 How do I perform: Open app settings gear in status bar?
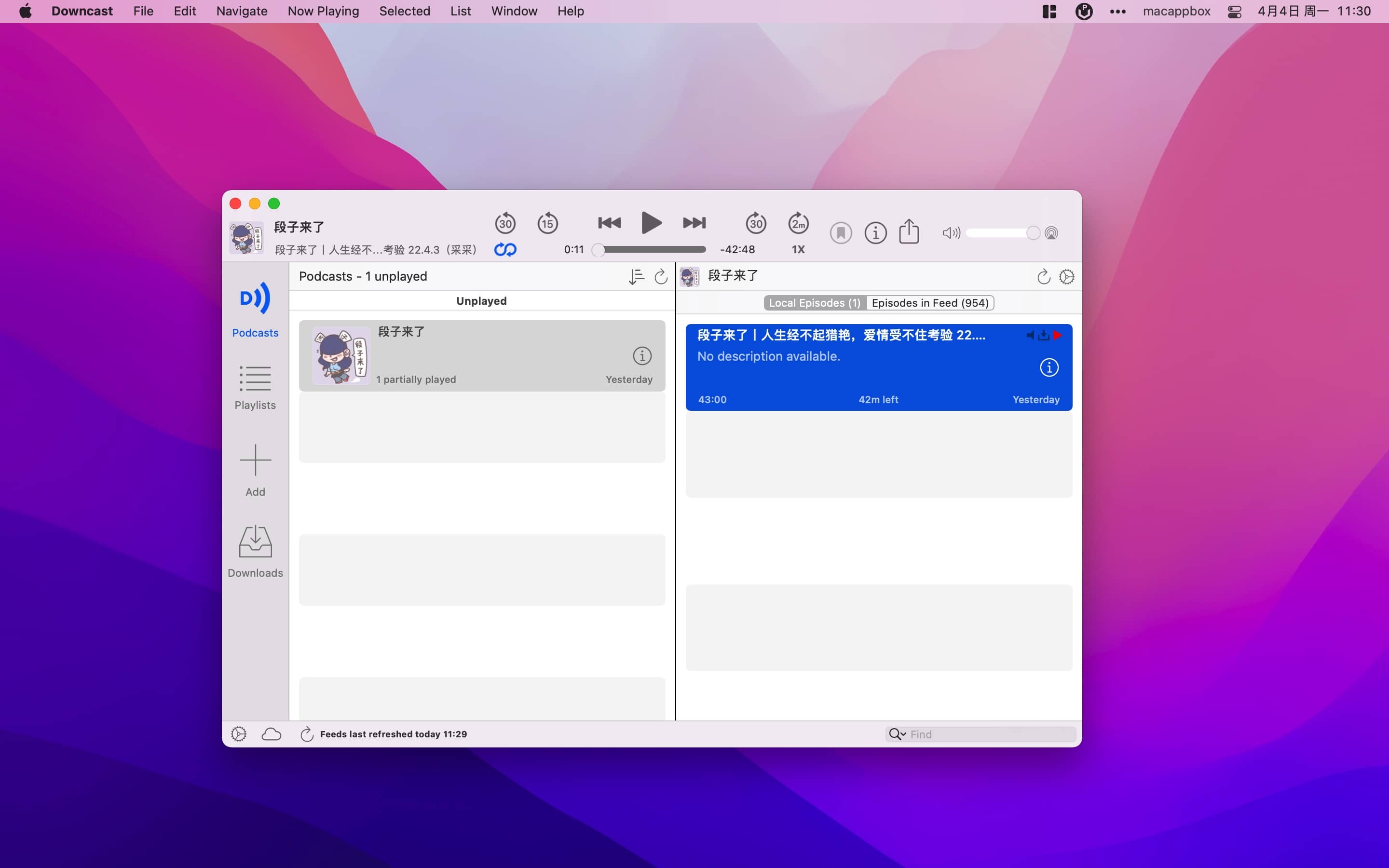coord(239,733)
